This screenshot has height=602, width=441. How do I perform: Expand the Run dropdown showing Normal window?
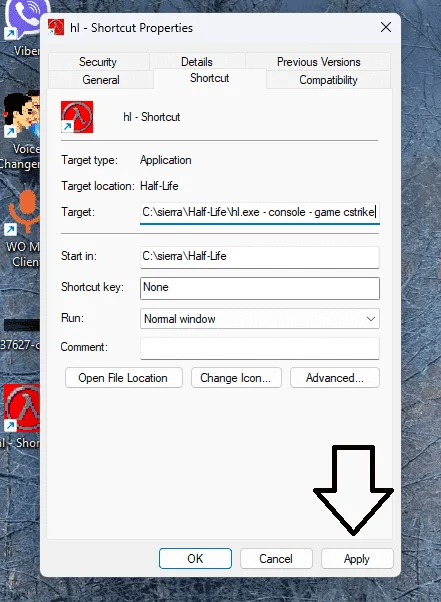(260, 319)
